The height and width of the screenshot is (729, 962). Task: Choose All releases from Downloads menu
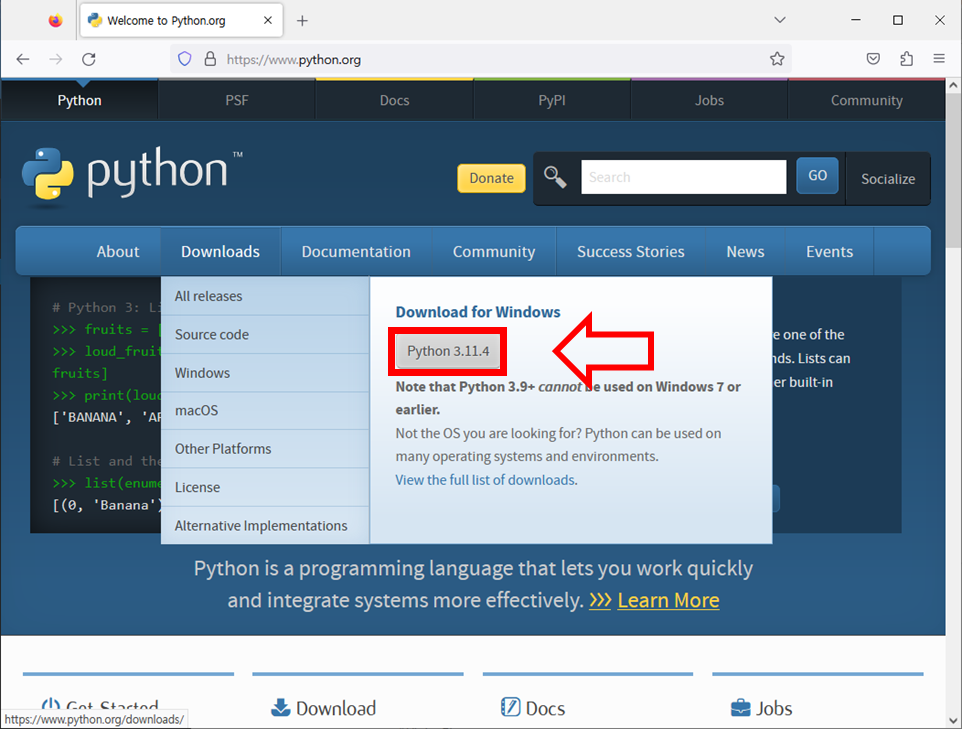click(x=265, y=296)
